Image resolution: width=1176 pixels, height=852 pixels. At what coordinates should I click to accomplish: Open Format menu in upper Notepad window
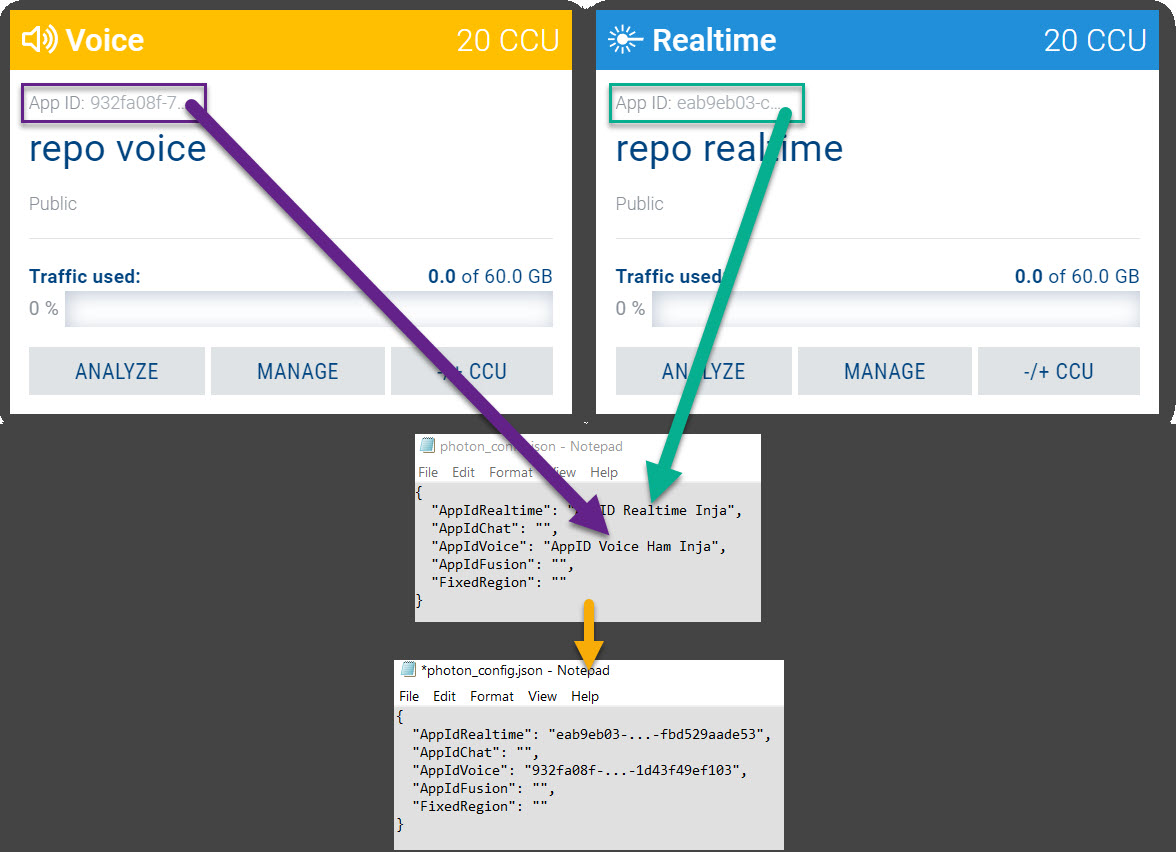click(511, 472)
